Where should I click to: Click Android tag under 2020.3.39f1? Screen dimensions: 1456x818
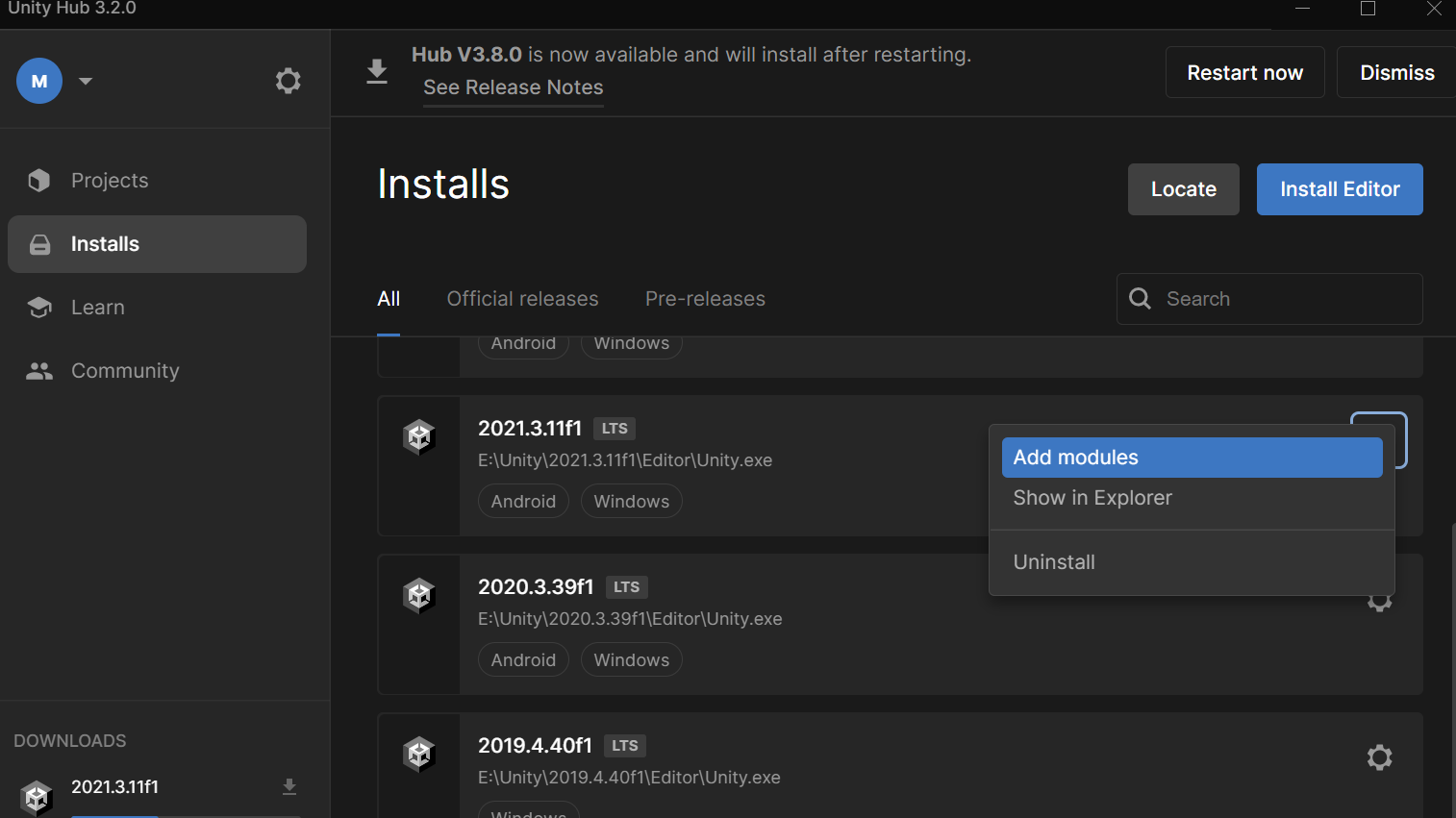click(x=523, y=660)
